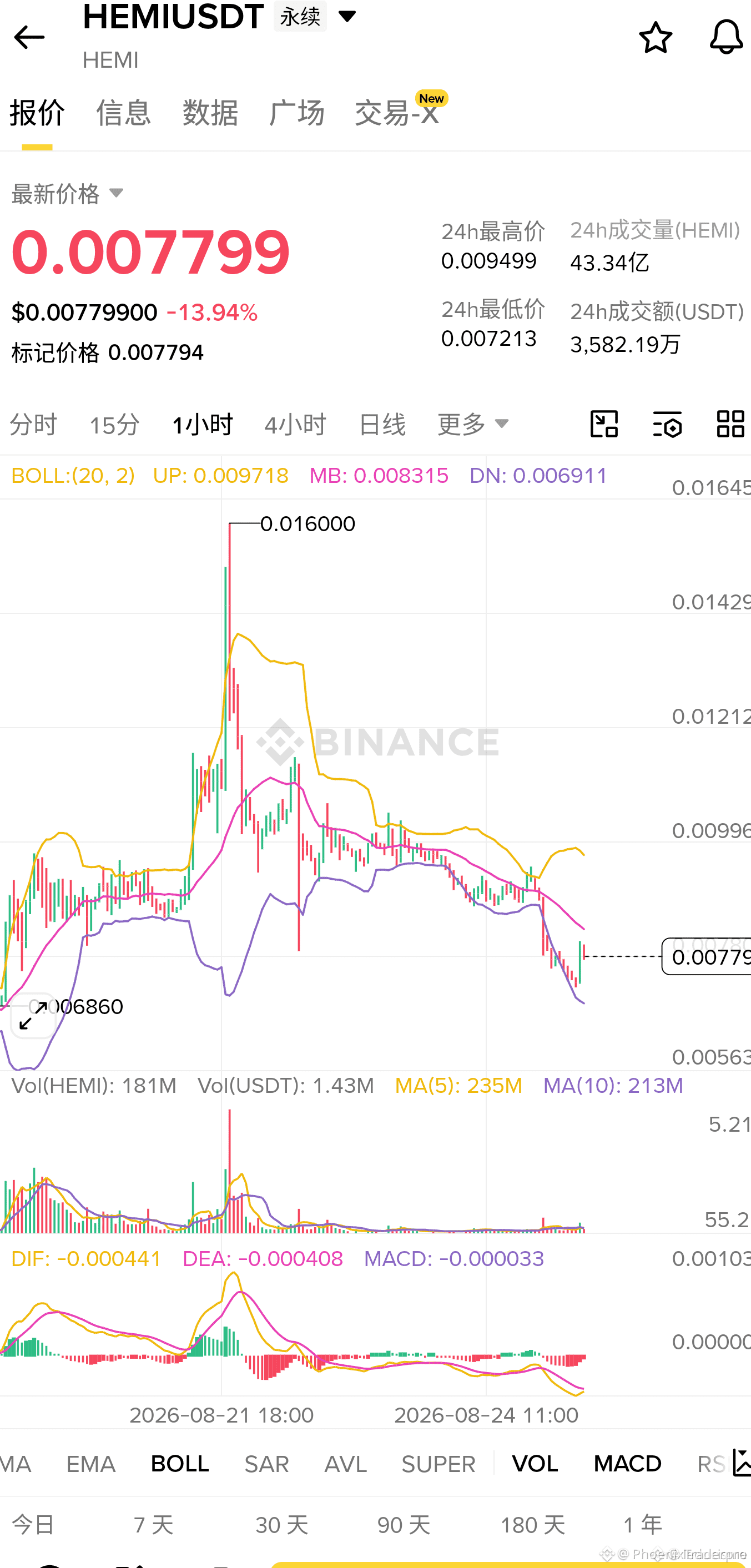
Task: Tap the 24h成交额 3,582.19万 value
Action: tap(625, 345)
